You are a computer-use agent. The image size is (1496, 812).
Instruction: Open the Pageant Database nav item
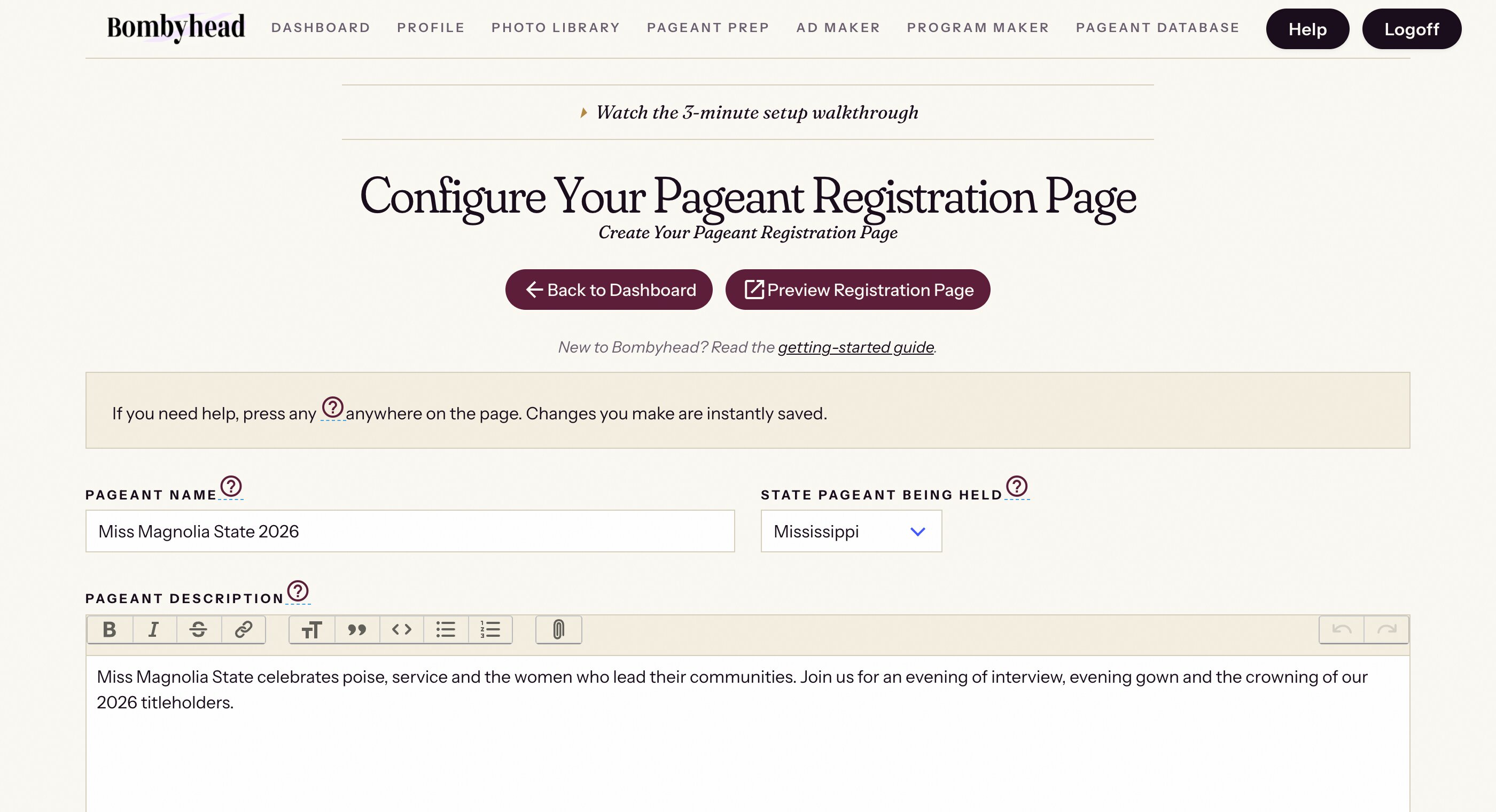click(1158, 28)
